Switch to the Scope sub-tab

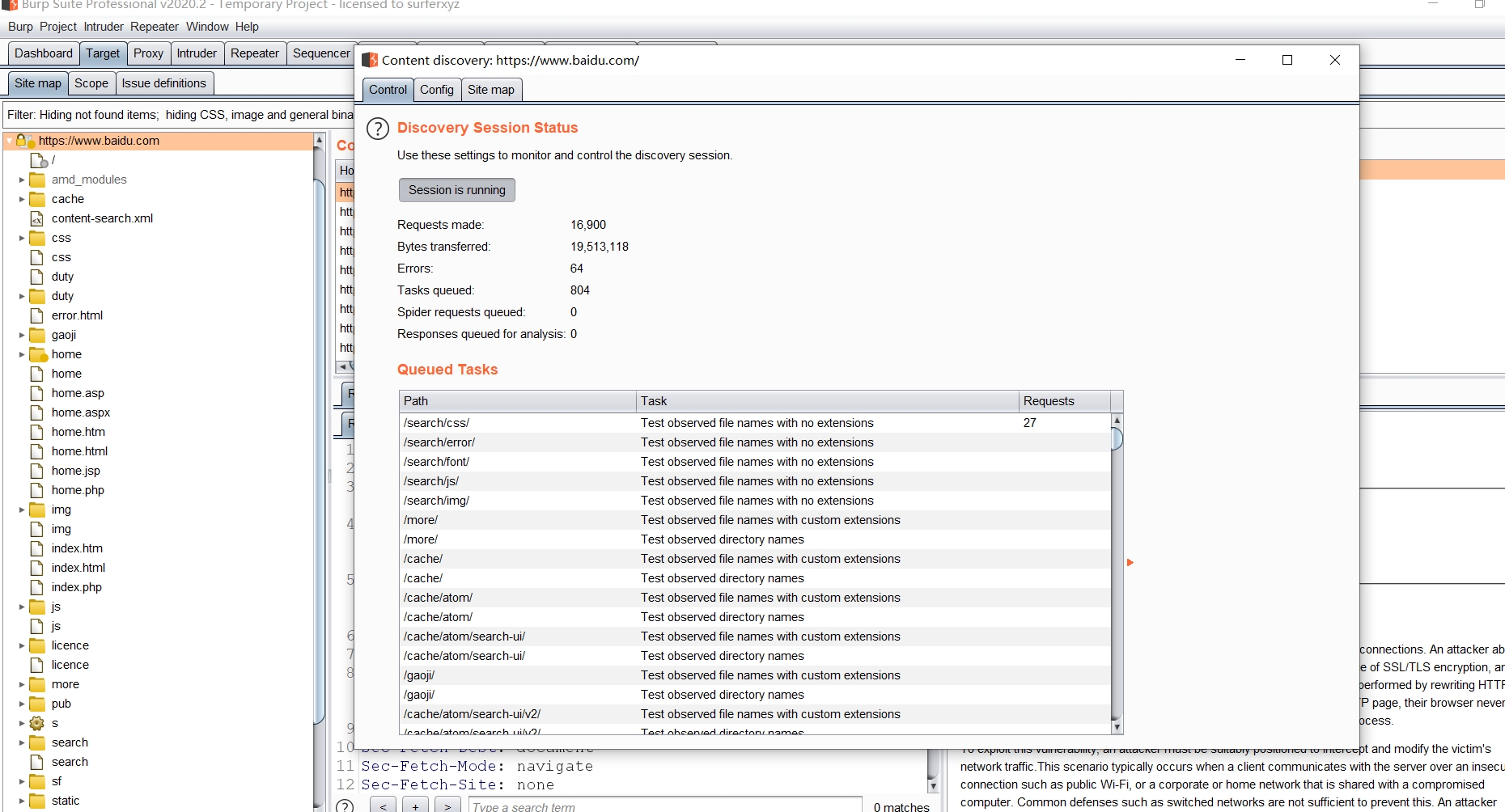pos(91,83)
